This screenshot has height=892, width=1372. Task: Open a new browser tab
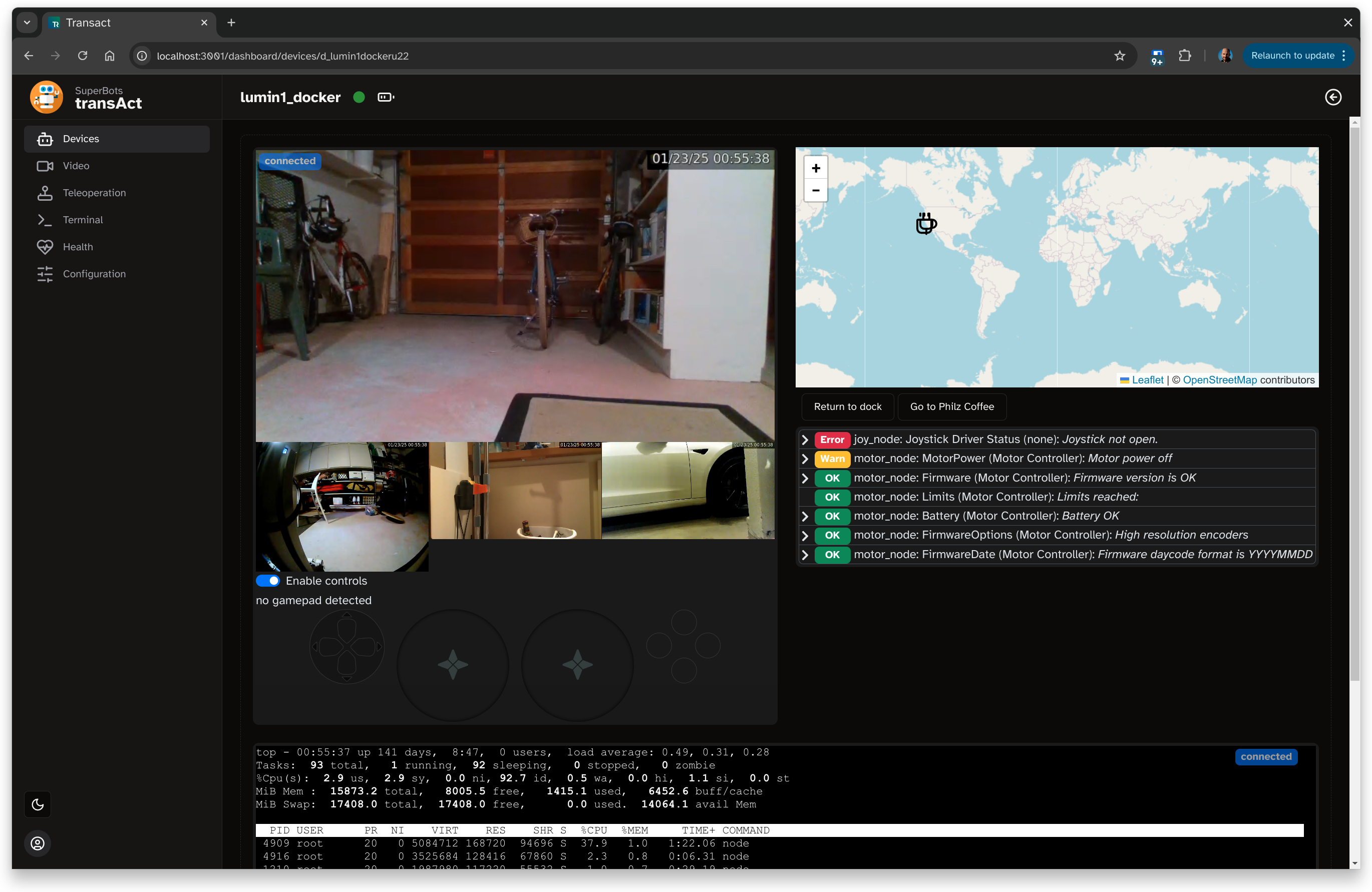(x=231, y=23)
